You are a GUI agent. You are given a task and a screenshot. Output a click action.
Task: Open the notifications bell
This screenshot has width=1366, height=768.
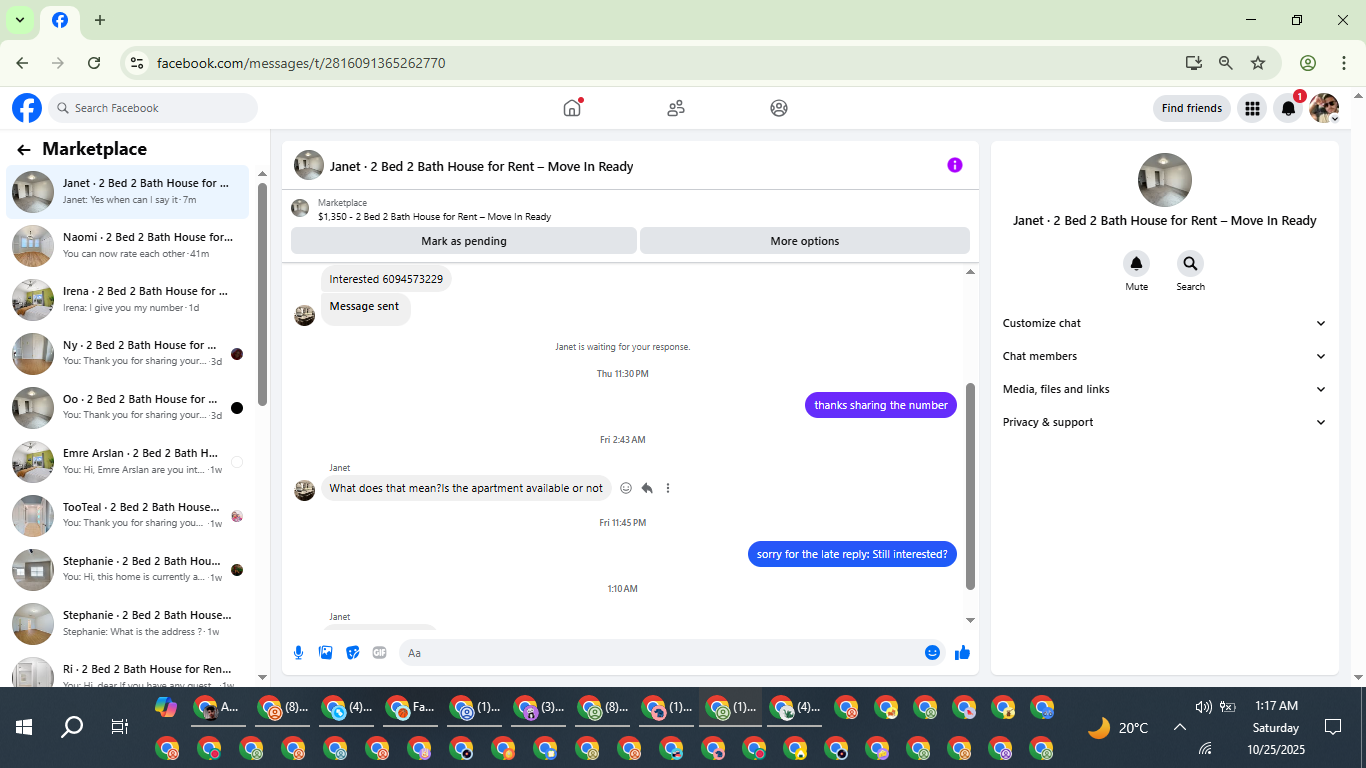point(1289,108)
